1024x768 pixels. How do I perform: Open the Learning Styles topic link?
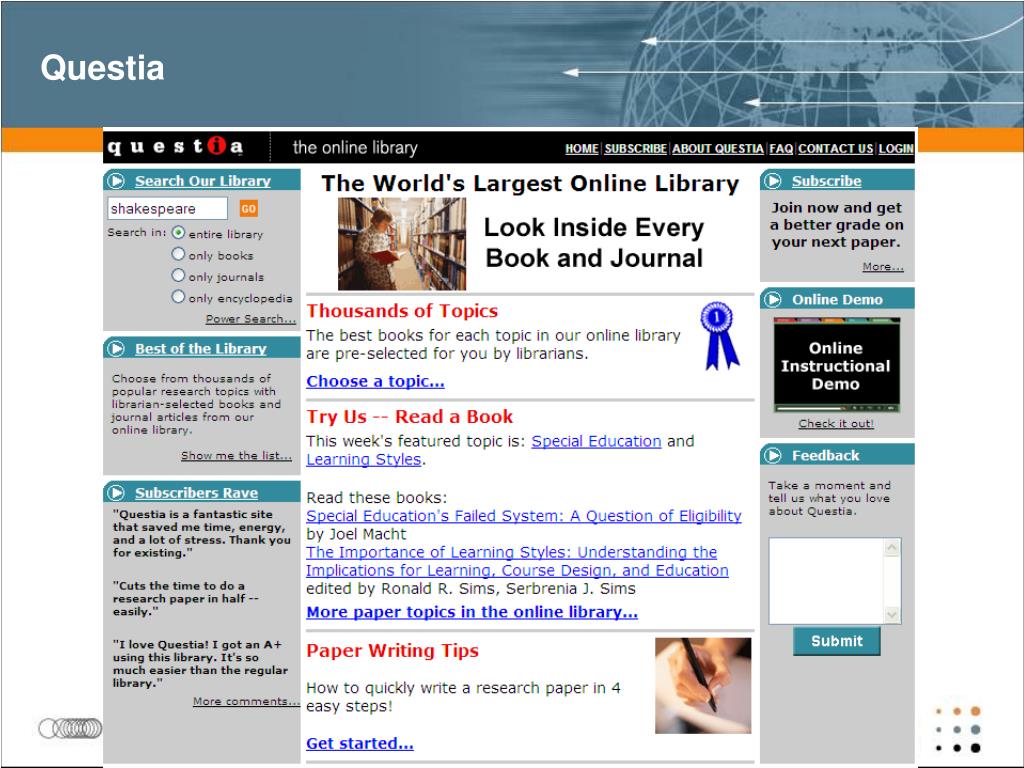click(364, 460)
